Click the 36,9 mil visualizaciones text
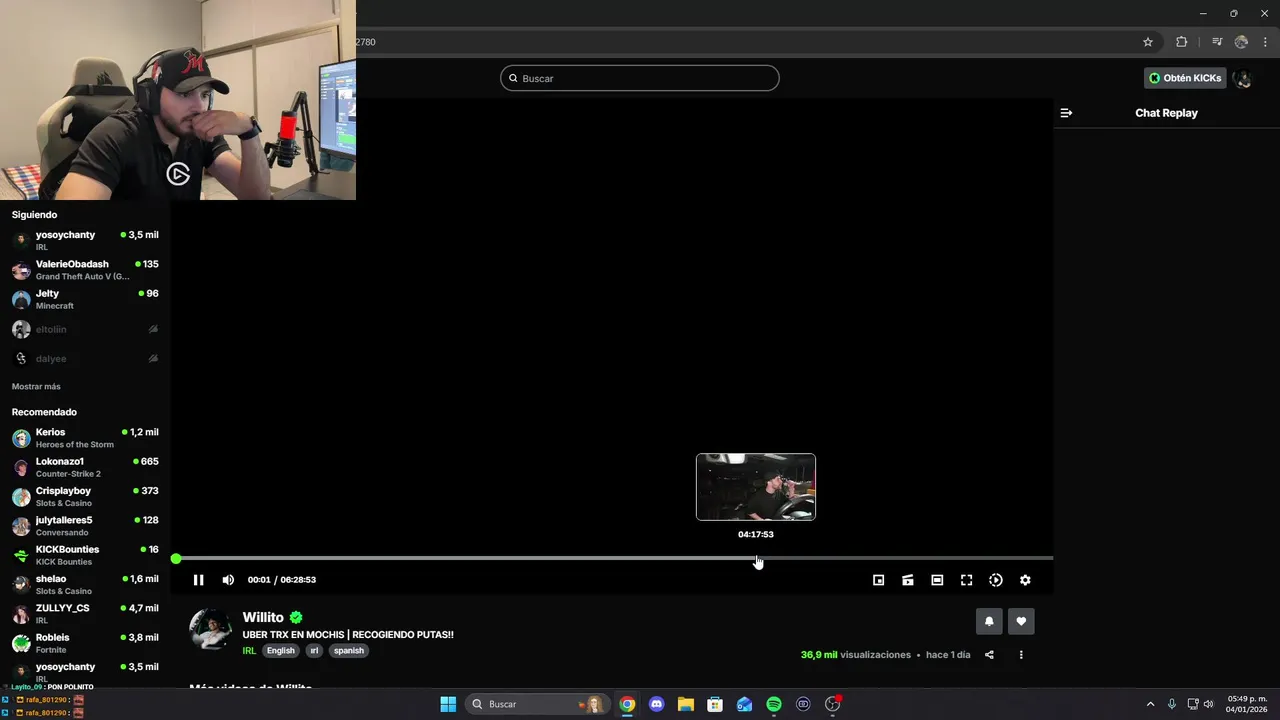The height and width of the screenshot is (720, 1280). (x=856, y=655)
